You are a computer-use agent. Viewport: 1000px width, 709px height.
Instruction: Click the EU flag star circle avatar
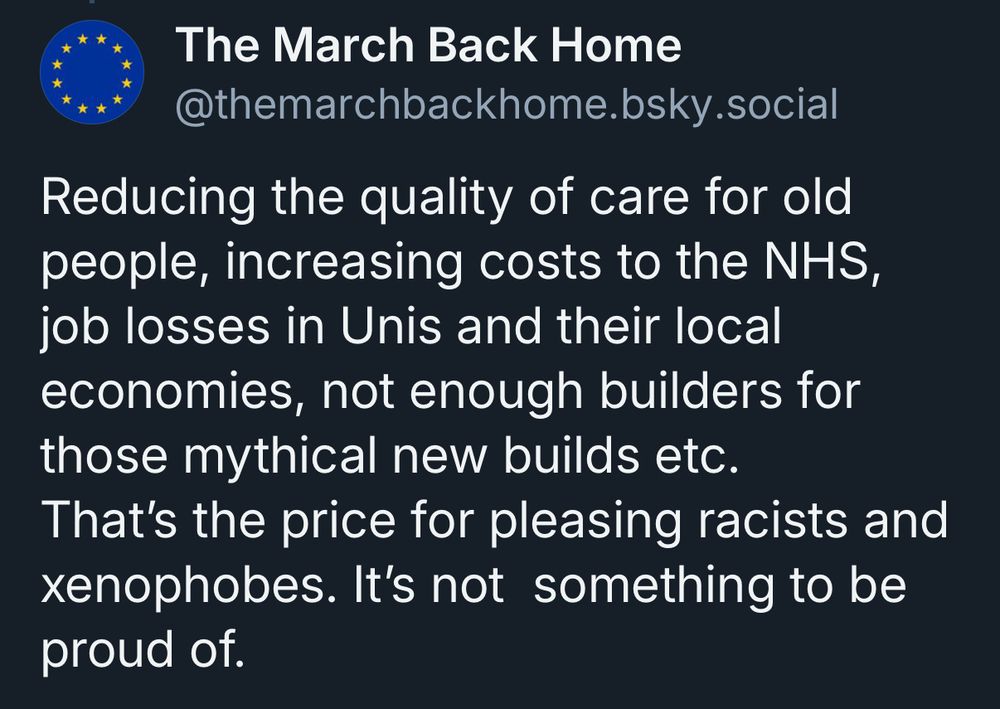coord(92,73)
